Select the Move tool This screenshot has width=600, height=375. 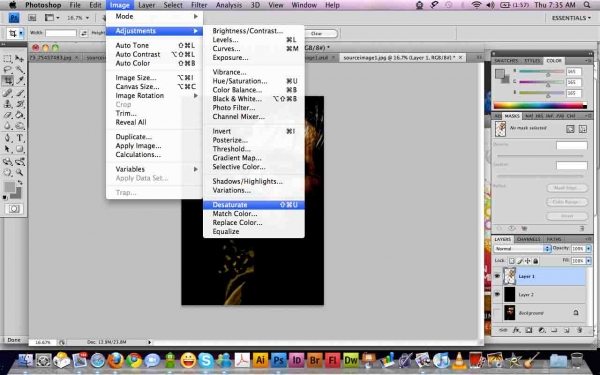tap(20, 59)
